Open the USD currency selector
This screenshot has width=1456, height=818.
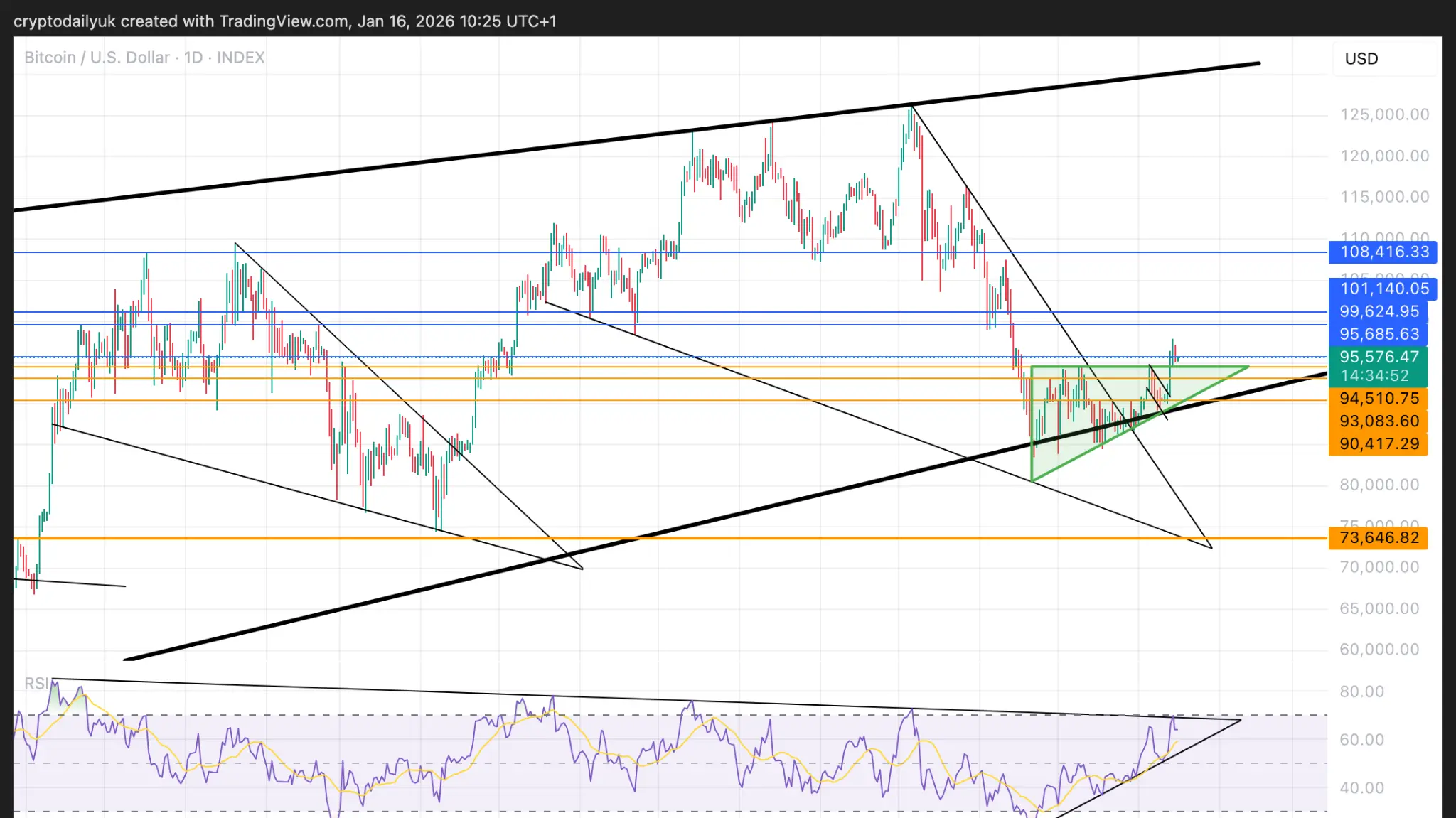(1361, 59)
